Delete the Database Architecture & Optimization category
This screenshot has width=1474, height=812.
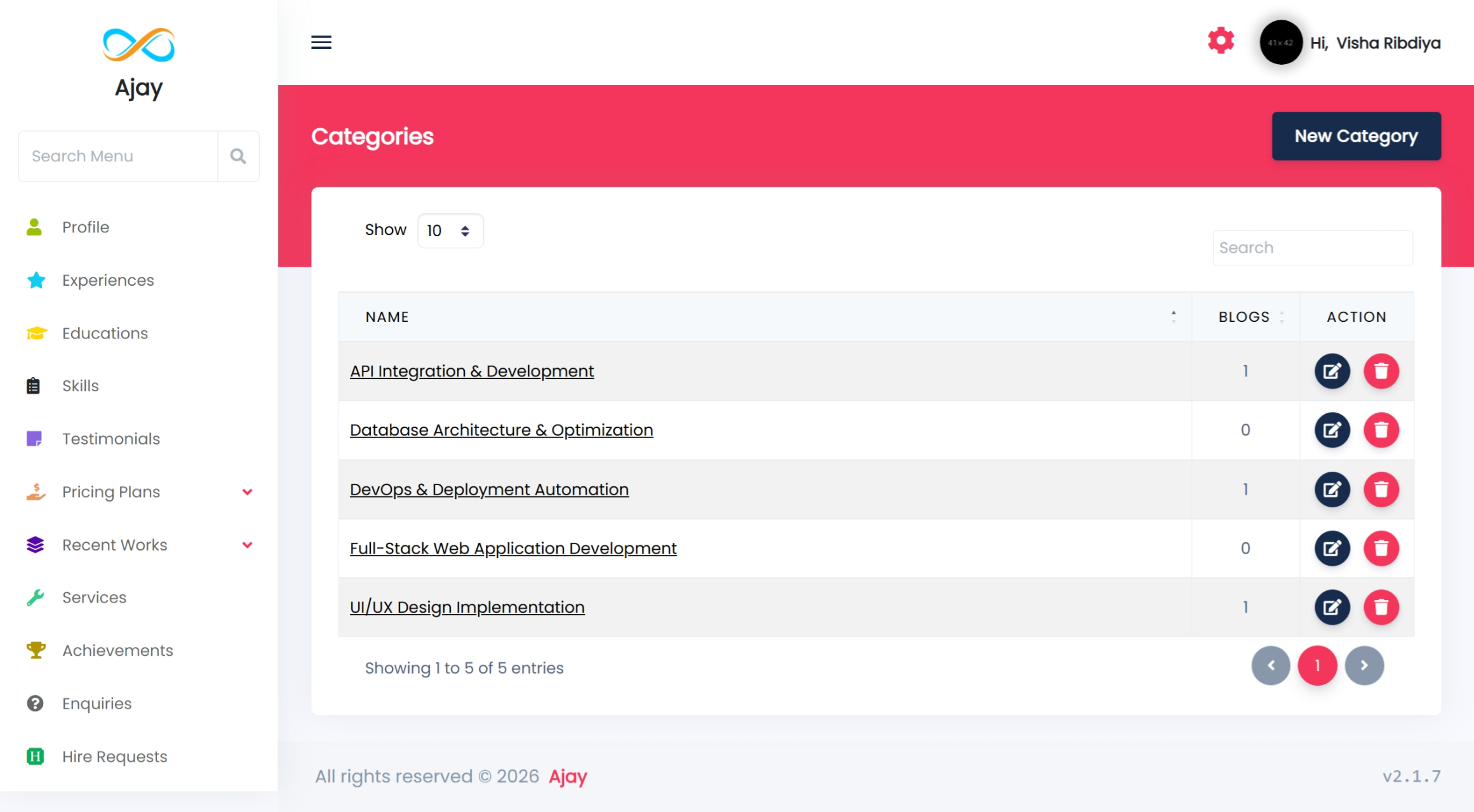[1381, 430]
